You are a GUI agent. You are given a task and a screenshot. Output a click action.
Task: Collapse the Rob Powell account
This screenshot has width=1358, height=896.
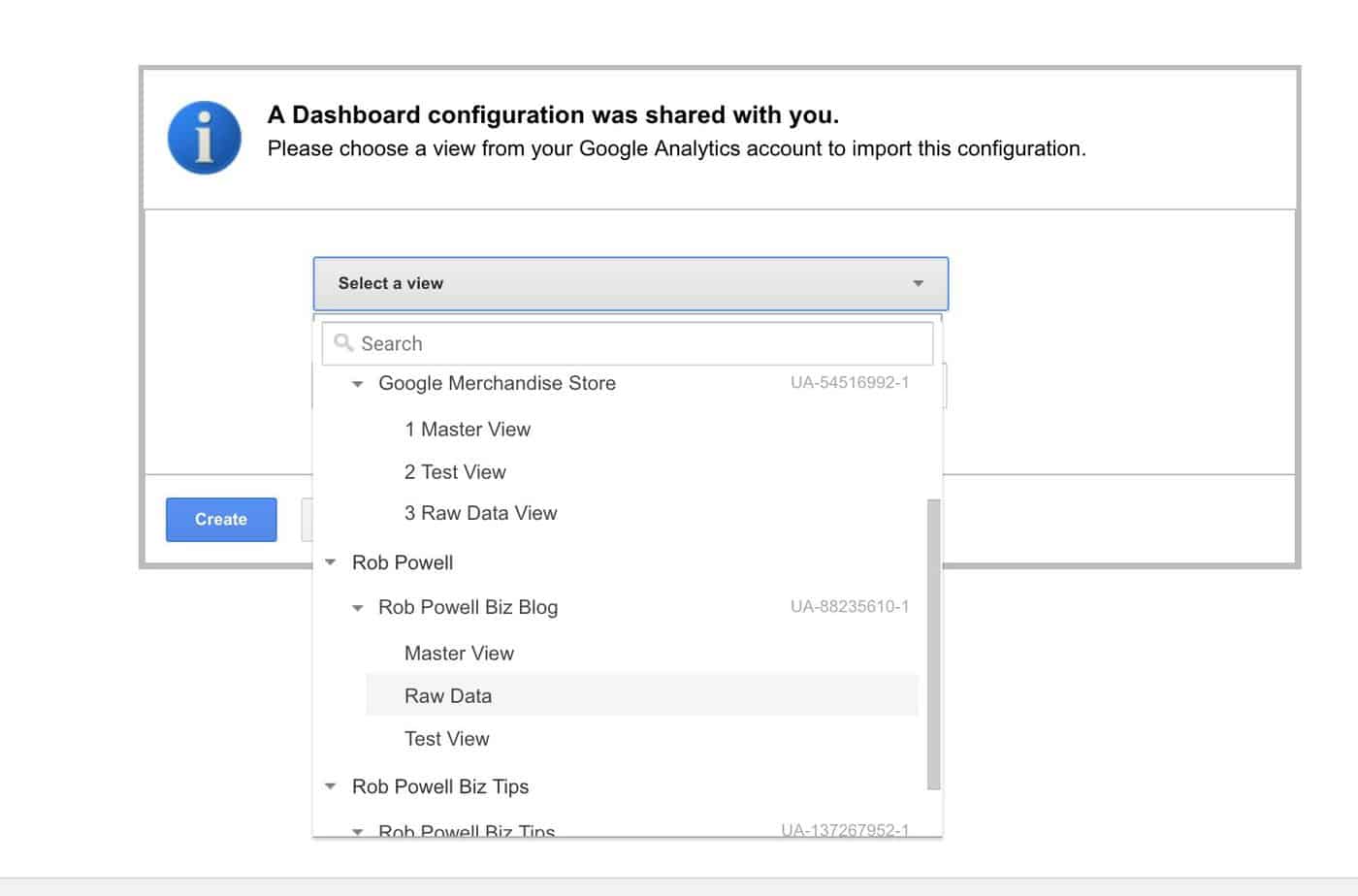331,562
